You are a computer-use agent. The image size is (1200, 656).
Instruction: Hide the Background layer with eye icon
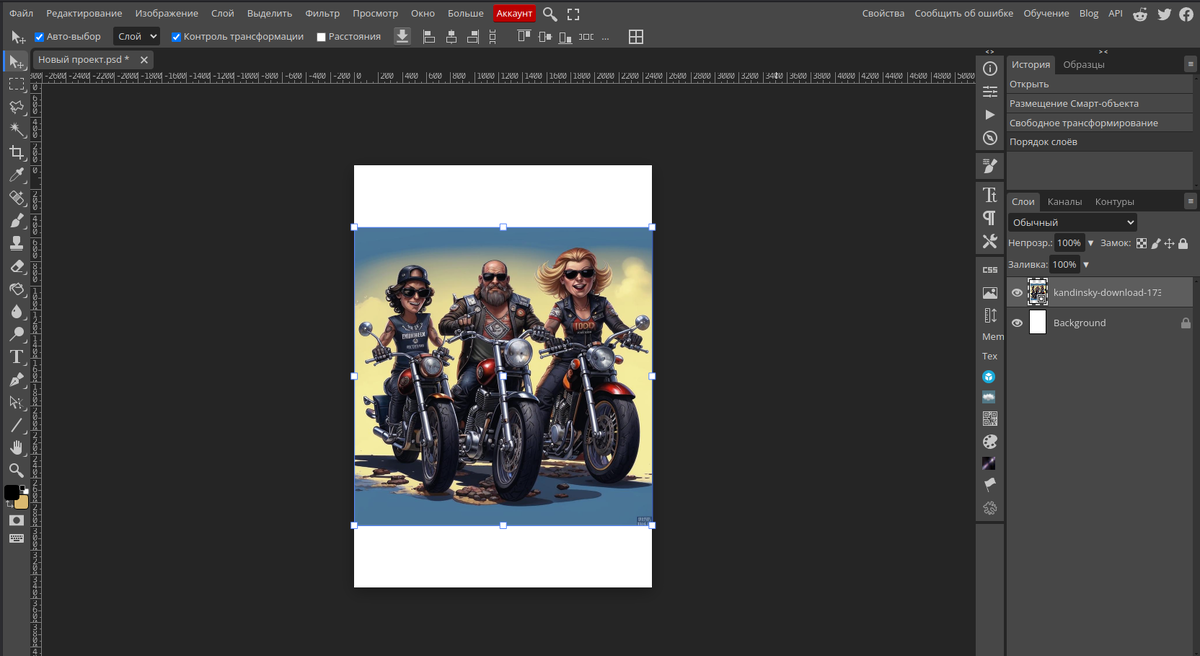point(1017,323)
